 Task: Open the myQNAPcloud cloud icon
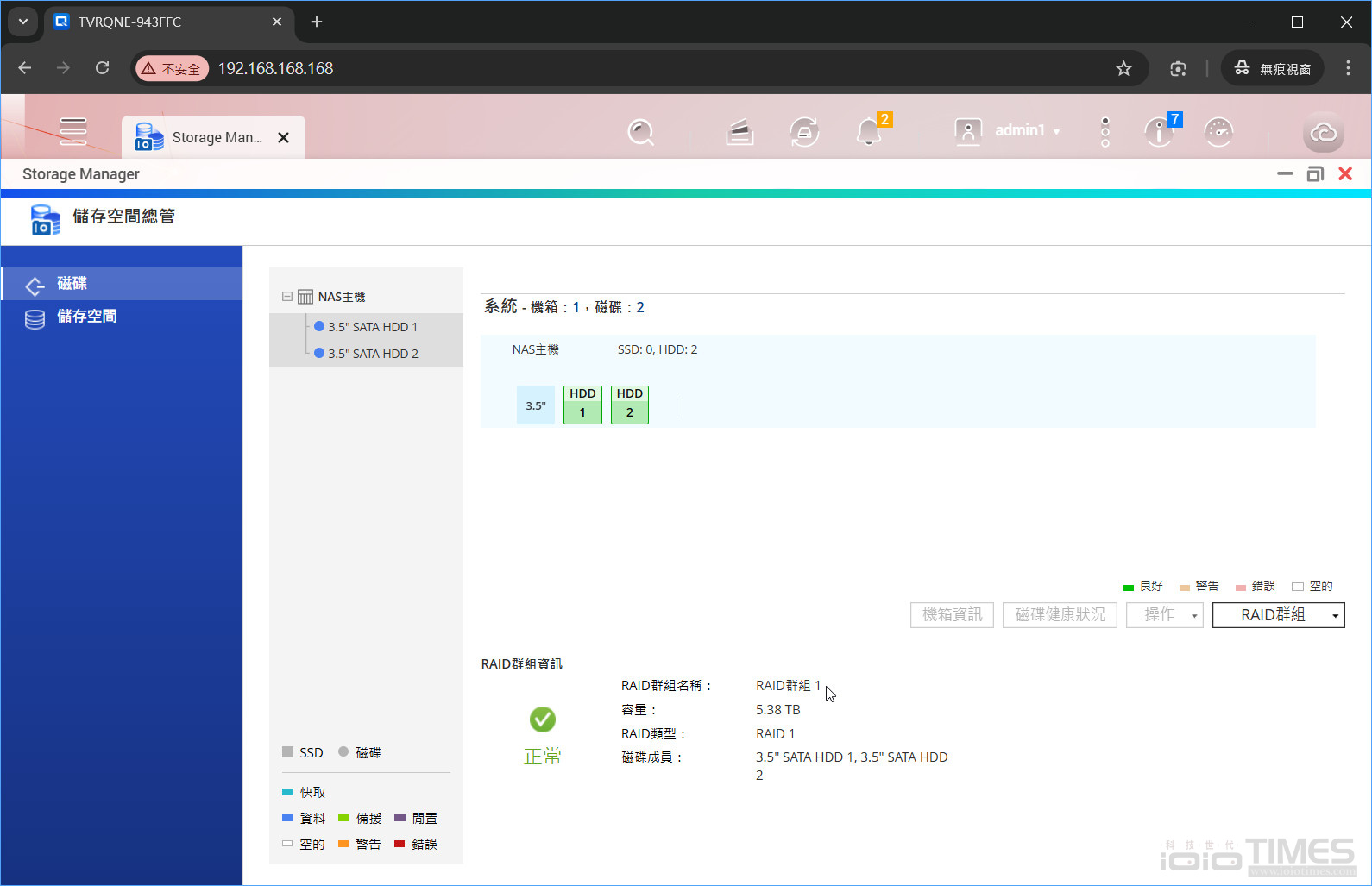click(x=1323, y=132)
